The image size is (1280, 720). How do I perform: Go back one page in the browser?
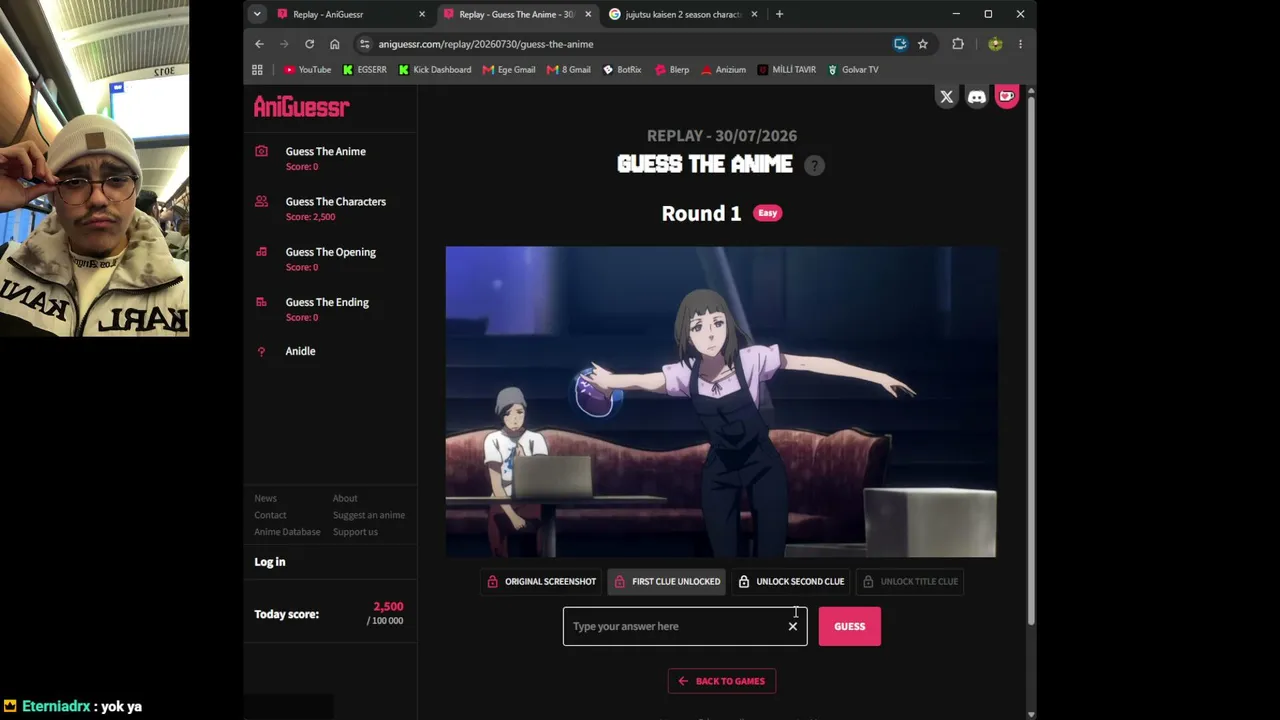pyautogui.click(x=259, y=44)
